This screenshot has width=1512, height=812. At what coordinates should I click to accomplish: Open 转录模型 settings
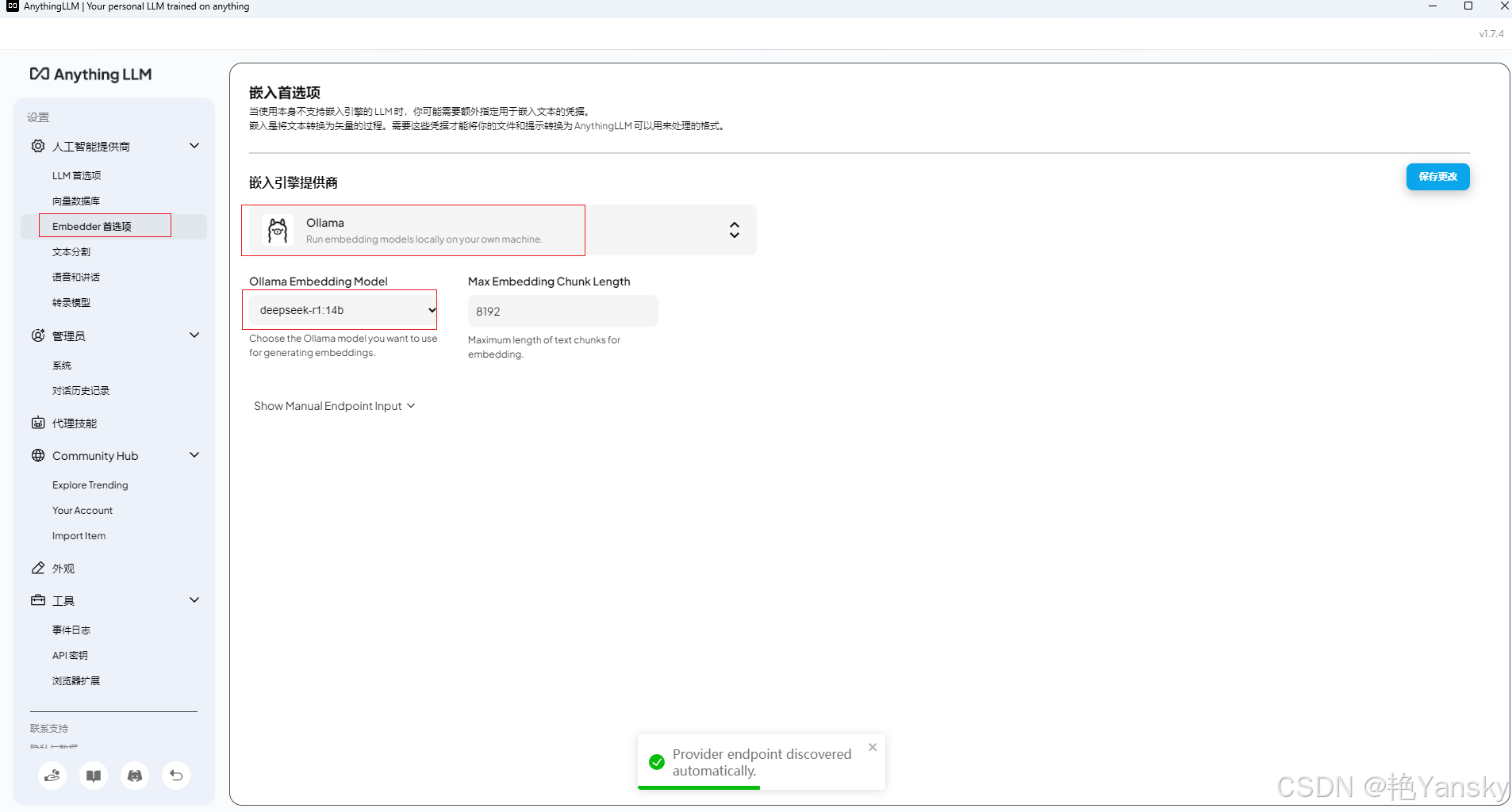click(x=71, y=302)
